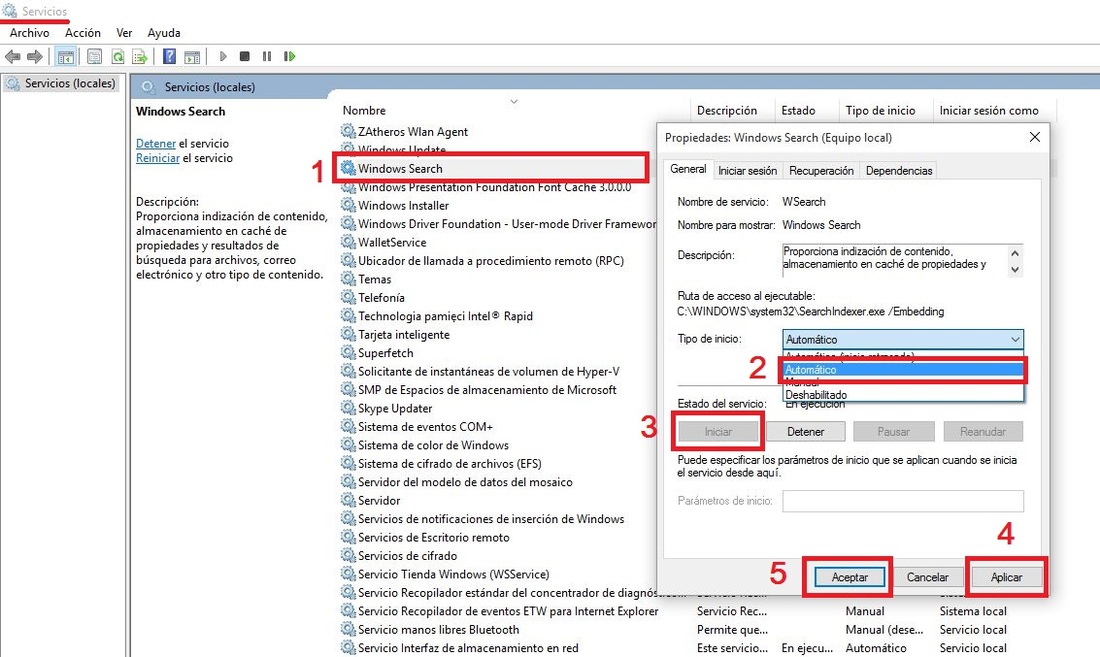Image resolution: width=1100 pixels, height=657 pixels.
Task: Click the gear icon beside Servicio manos libres Bluetooth
Action: (x=348, y=630)
